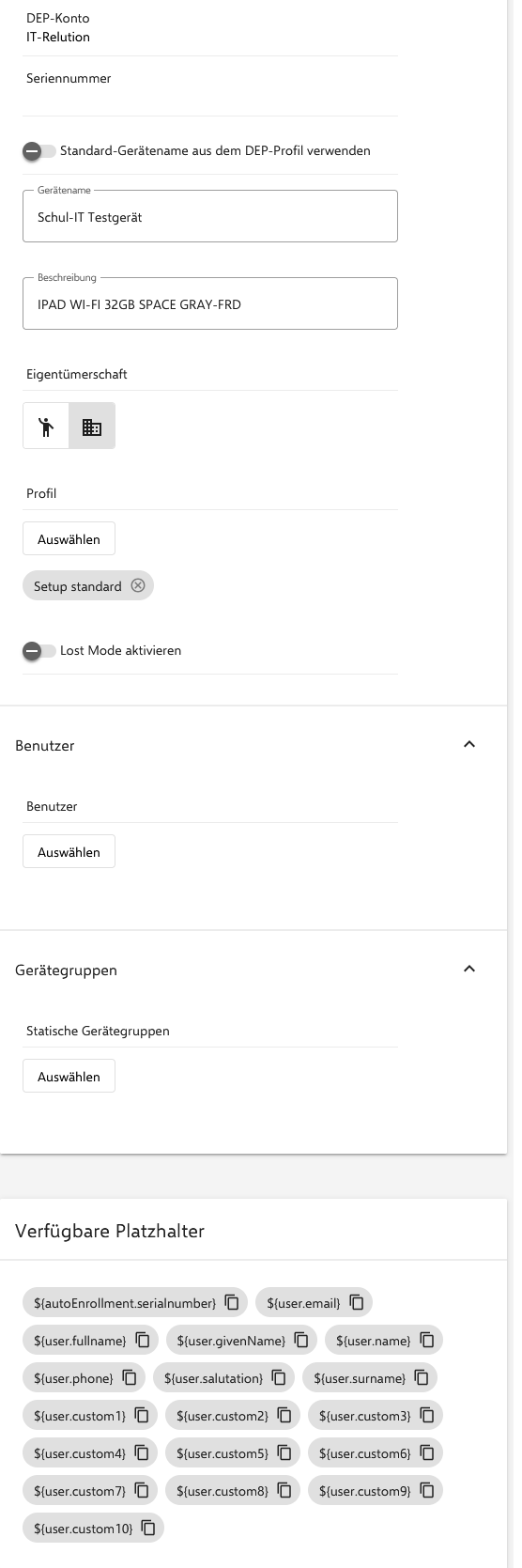Copy the ${user.custom5} placeholder
Screen dimensions: 522x1568
[x=284, y=1452]
